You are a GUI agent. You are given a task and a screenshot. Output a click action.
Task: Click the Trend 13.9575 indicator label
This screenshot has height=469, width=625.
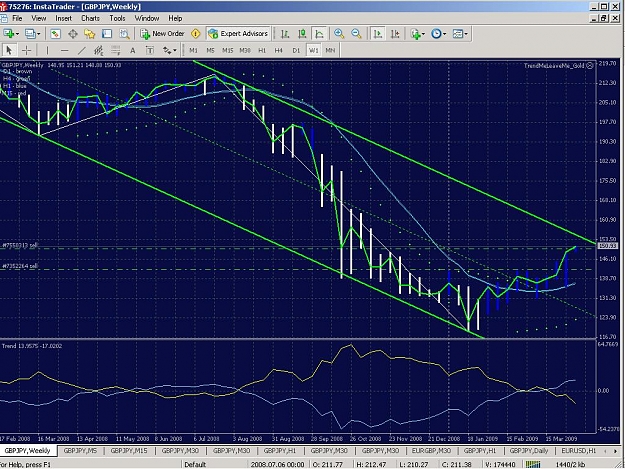(x=32, y=346)
